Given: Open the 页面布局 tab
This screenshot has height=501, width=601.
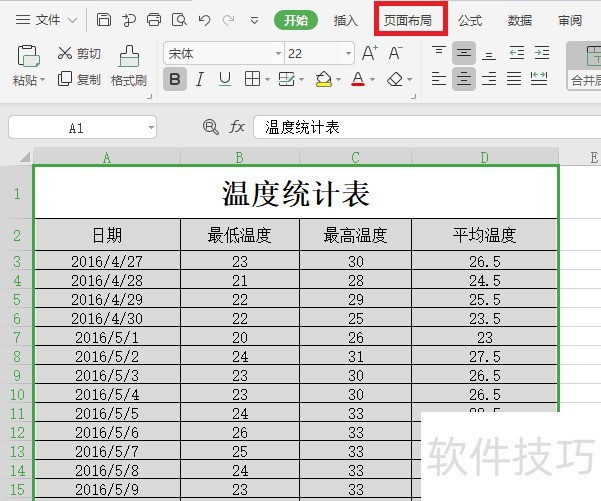Looking at the screenshot, I should [x=408, y=20].
